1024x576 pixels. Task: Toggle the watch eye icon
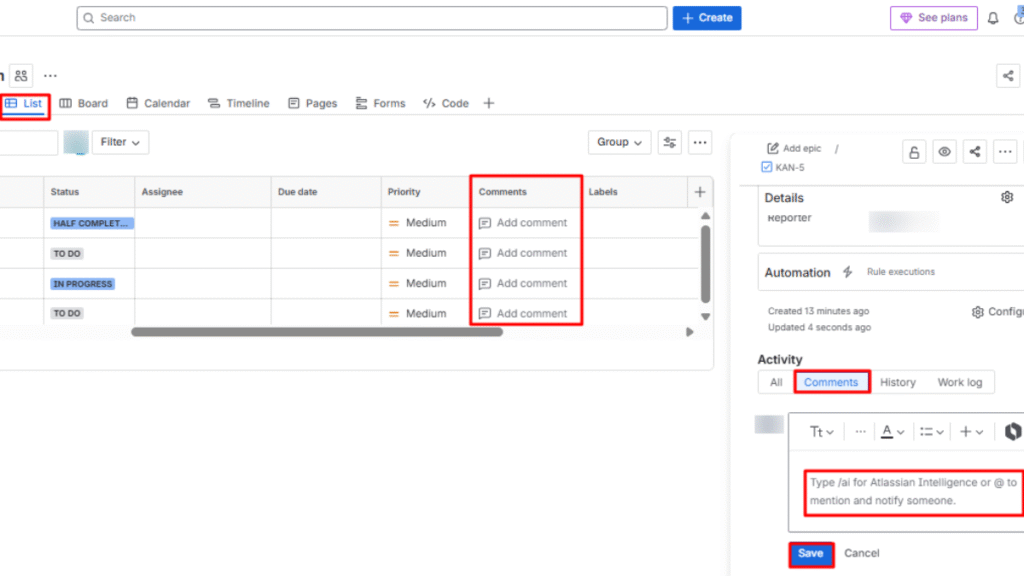944,152
